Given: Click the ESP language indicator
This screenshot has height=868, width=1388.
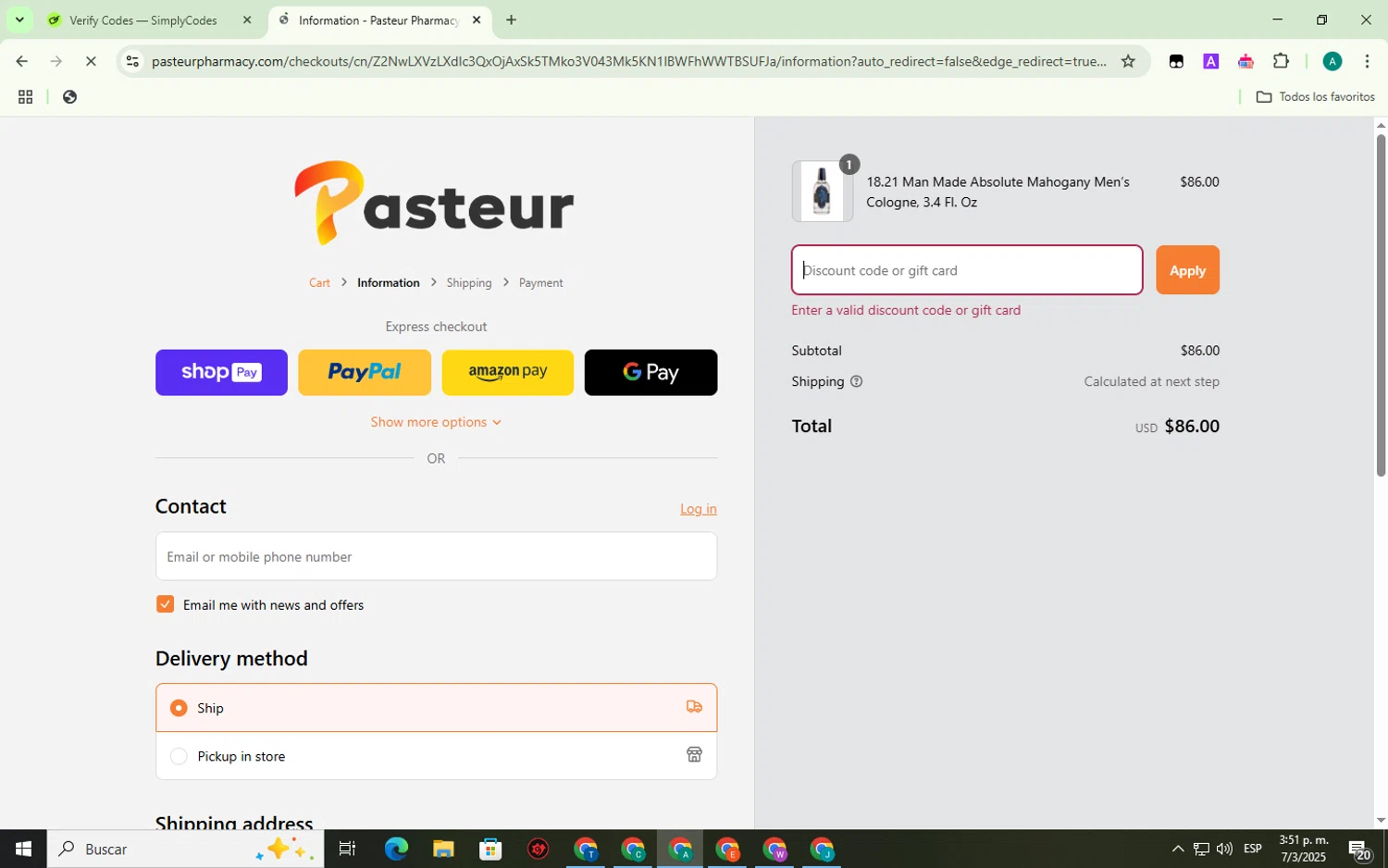Looking at the screenshot, I should [x=1253, y=849].
